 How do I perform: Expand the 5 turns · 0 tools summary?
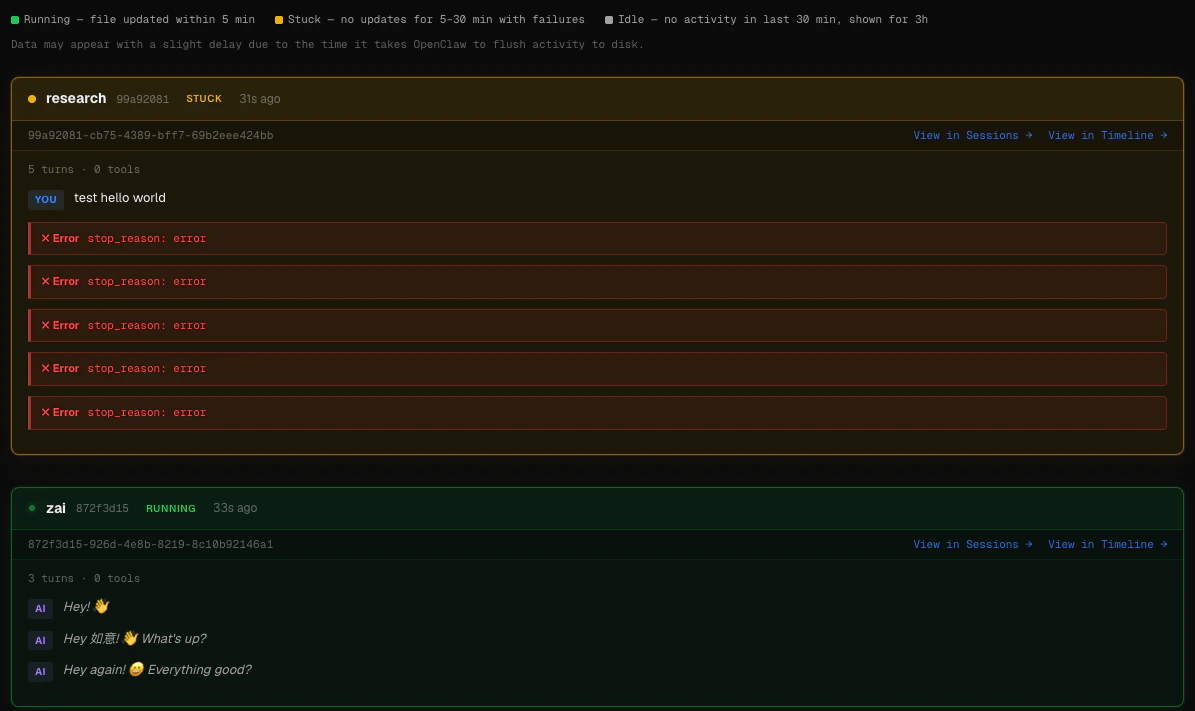pyautogui.click(x=84, y=169)
